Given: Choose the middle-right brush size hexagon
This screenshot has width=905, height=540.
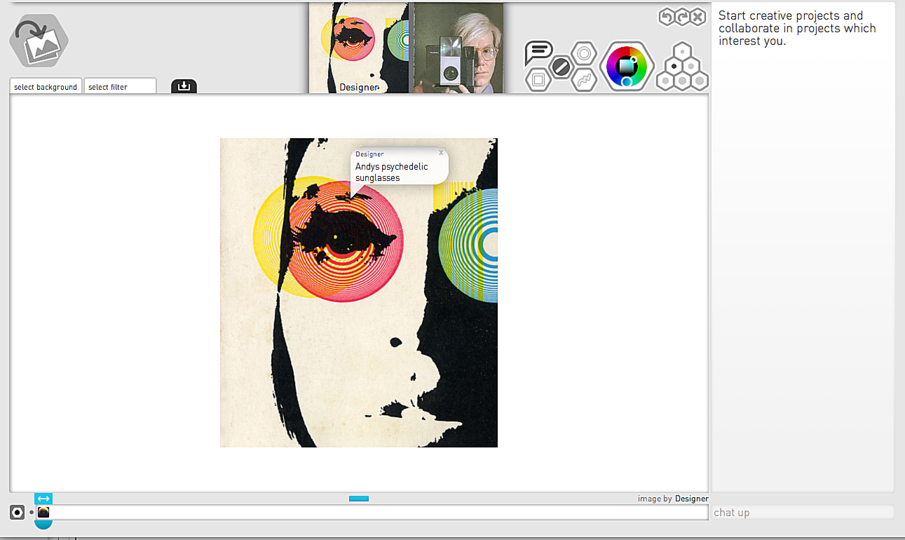Looking at the screenshot, I should pyautogui.click(x=691, y=66).
